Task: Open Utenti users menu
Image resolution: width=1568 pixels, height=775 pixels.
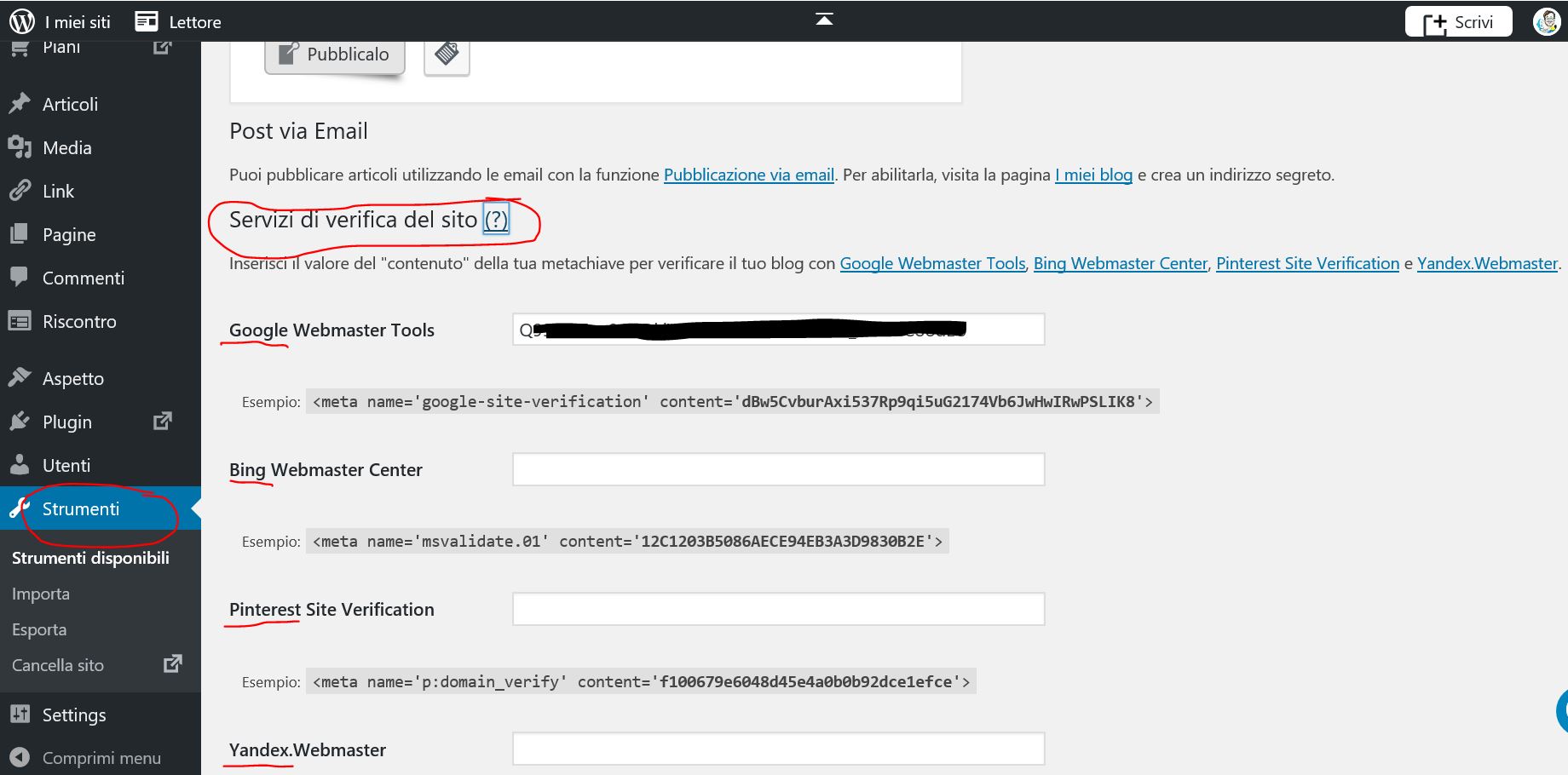Action: click(66, 466)
